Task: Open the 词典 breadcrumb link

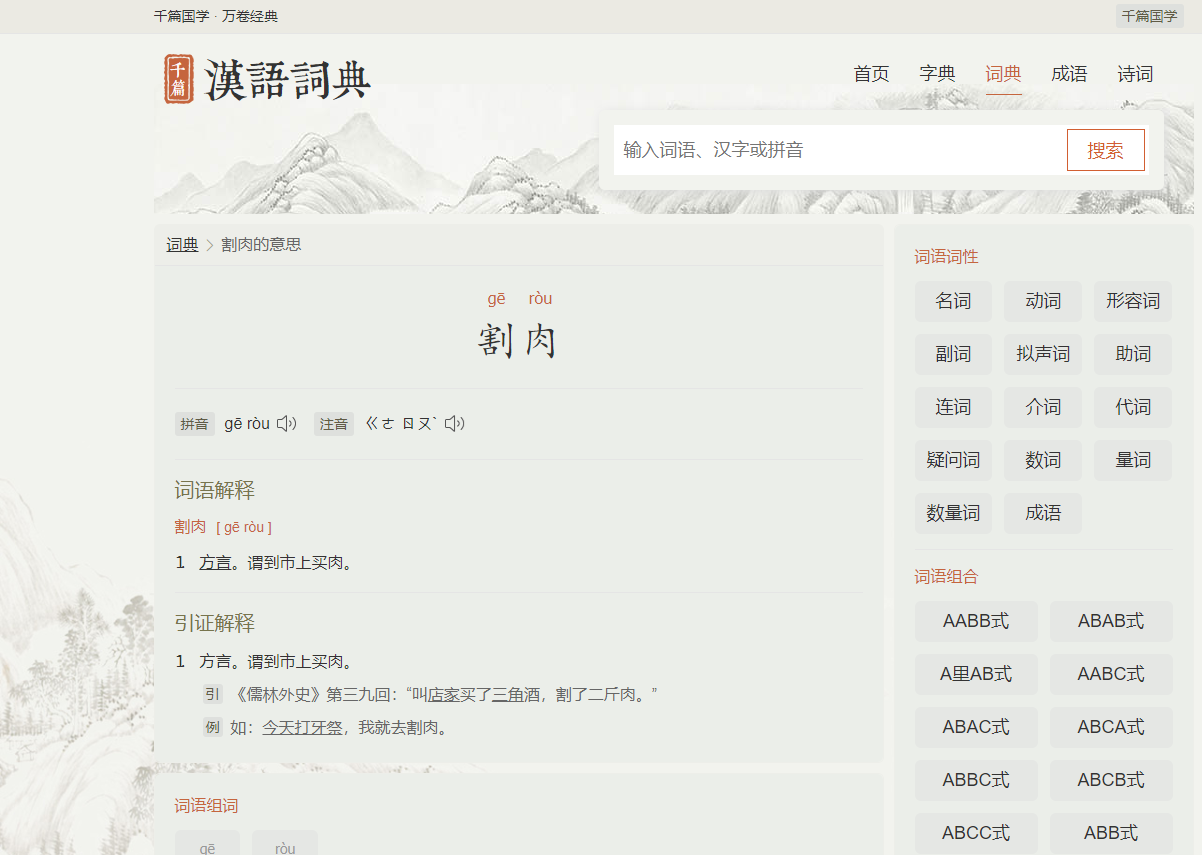Action: pyautogui.click(x=181, y=244)
